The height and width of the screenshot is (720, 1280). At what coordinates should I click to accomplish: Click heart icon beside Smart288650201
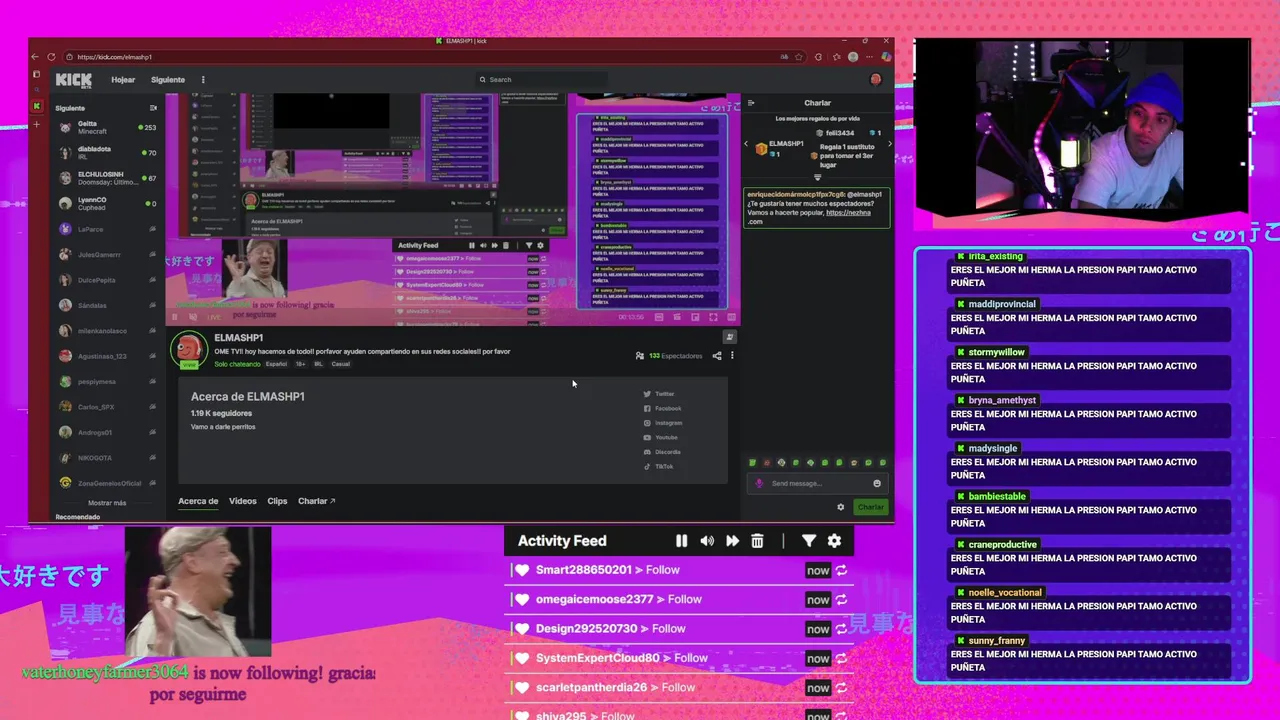point(521,570)
